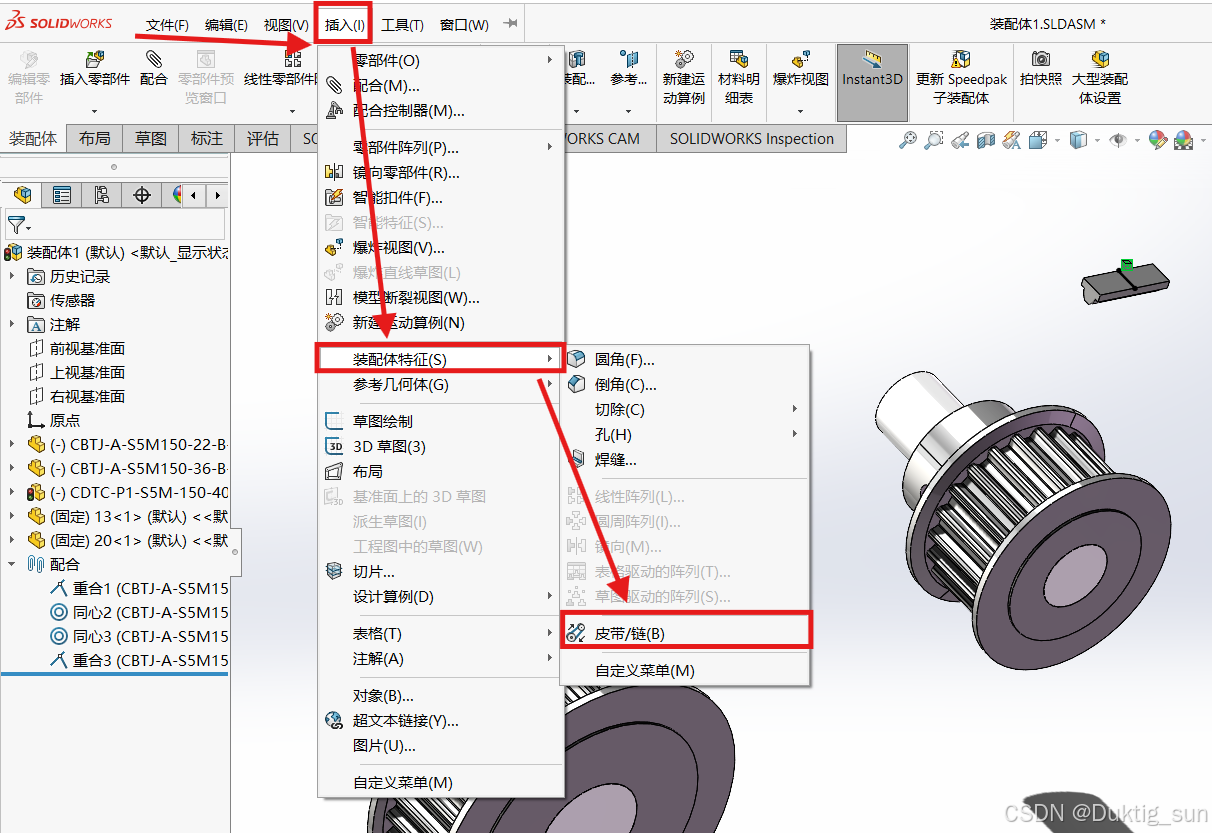Open the FeatureManager design tree tab
The height and width of the screenshot is (833, 1212).
(x=22, y=195)
